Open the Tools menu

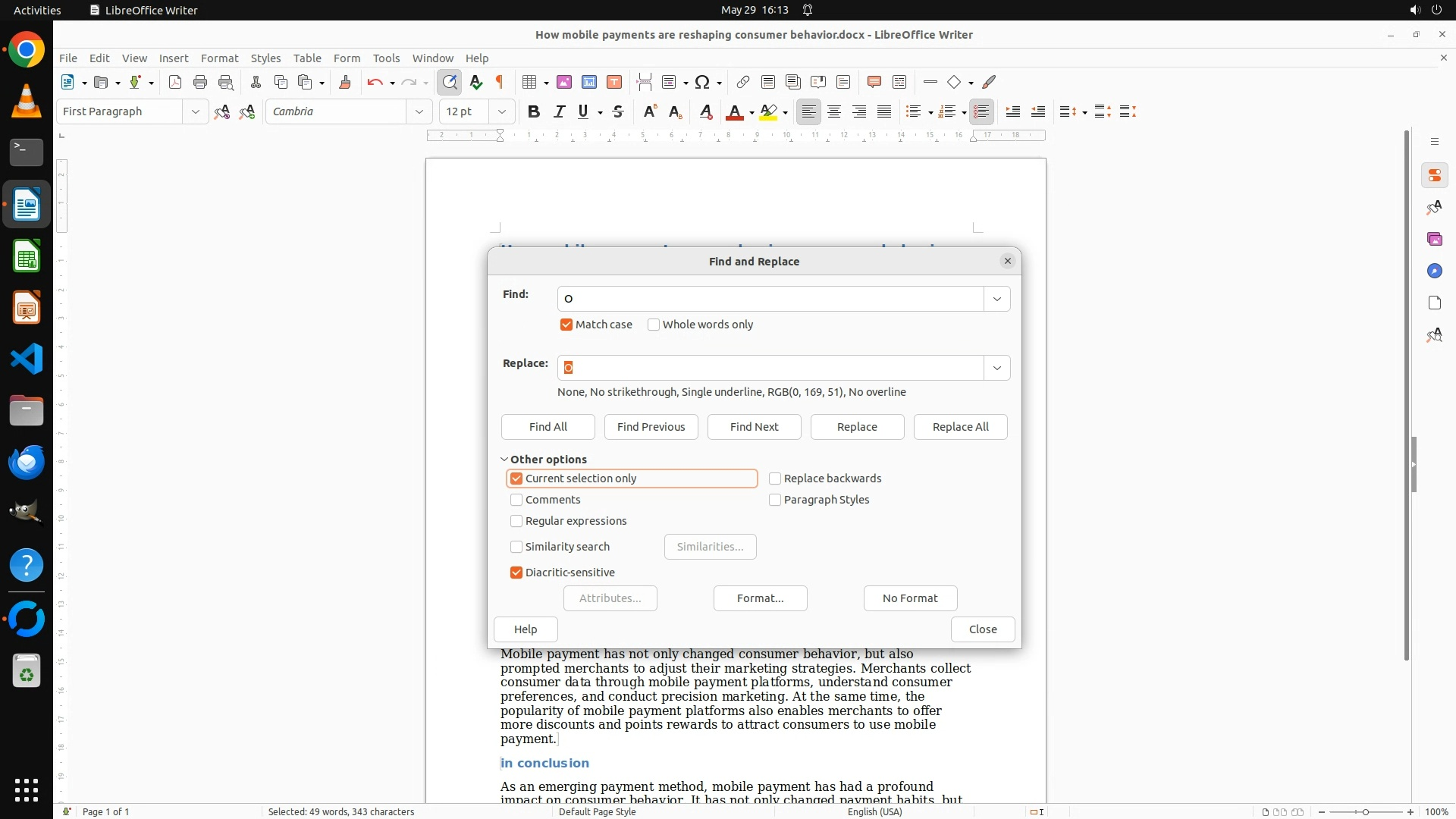(x=386, y=58)
